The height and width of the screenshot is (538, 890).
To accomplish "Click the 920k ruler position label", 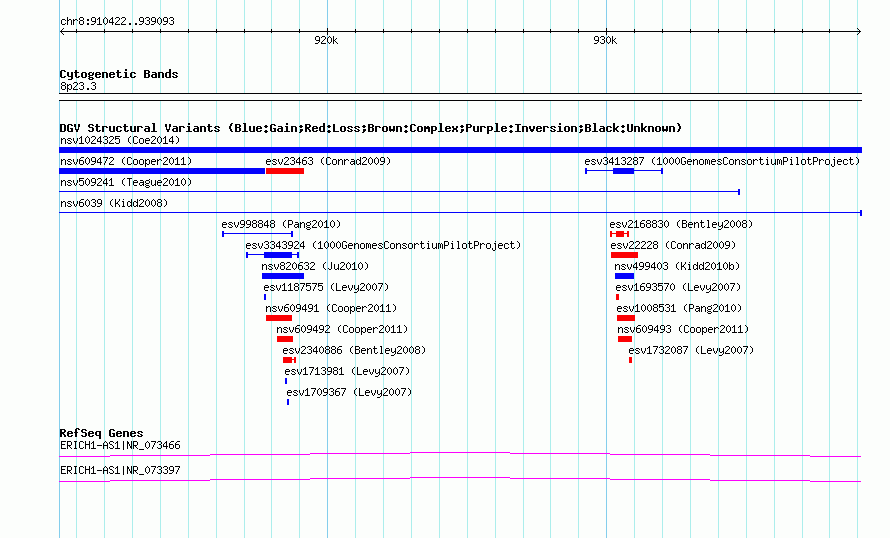I will (326, 40).
